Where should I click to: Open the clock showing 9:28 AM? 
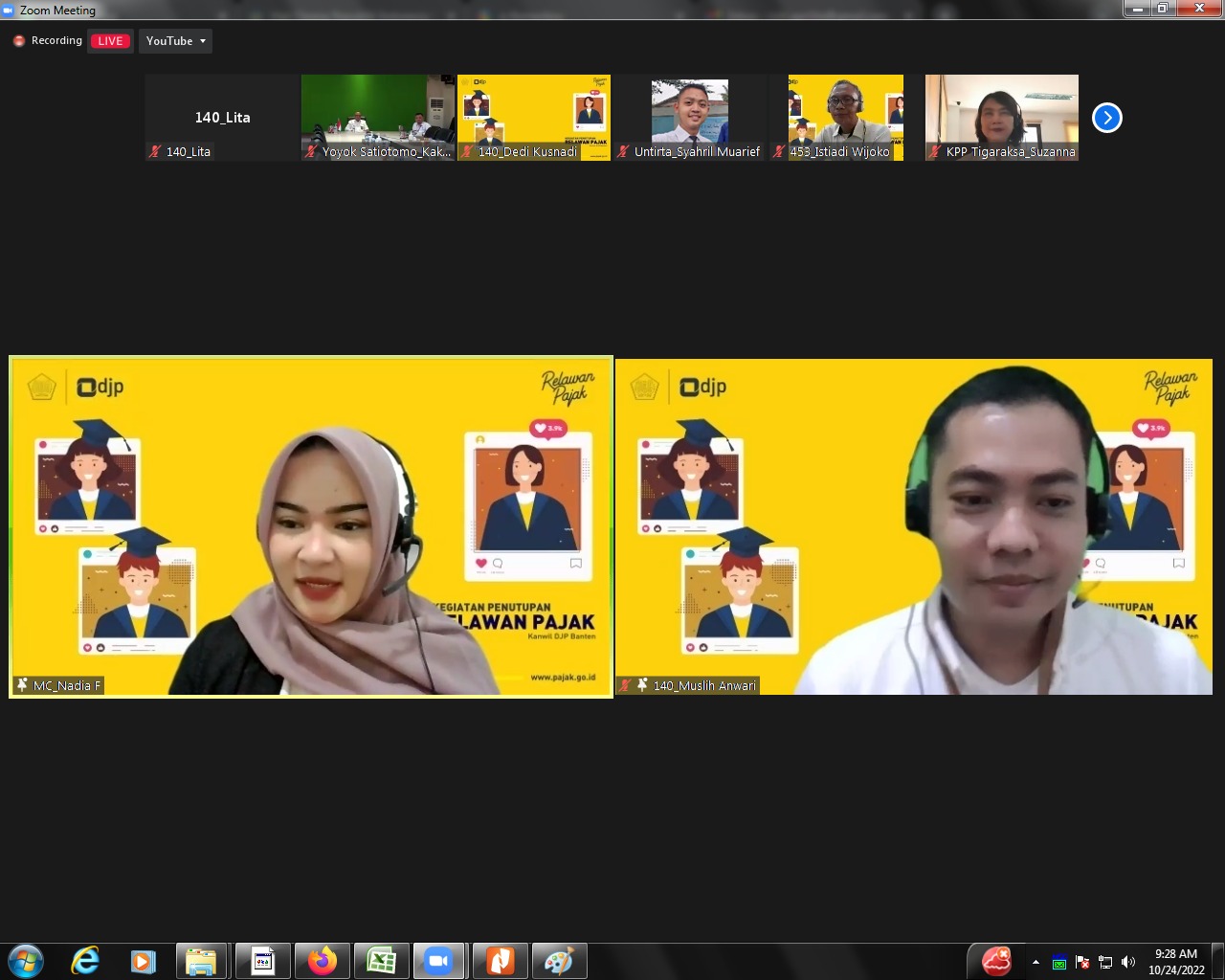pyautogui.click(x=1176, y=961)
